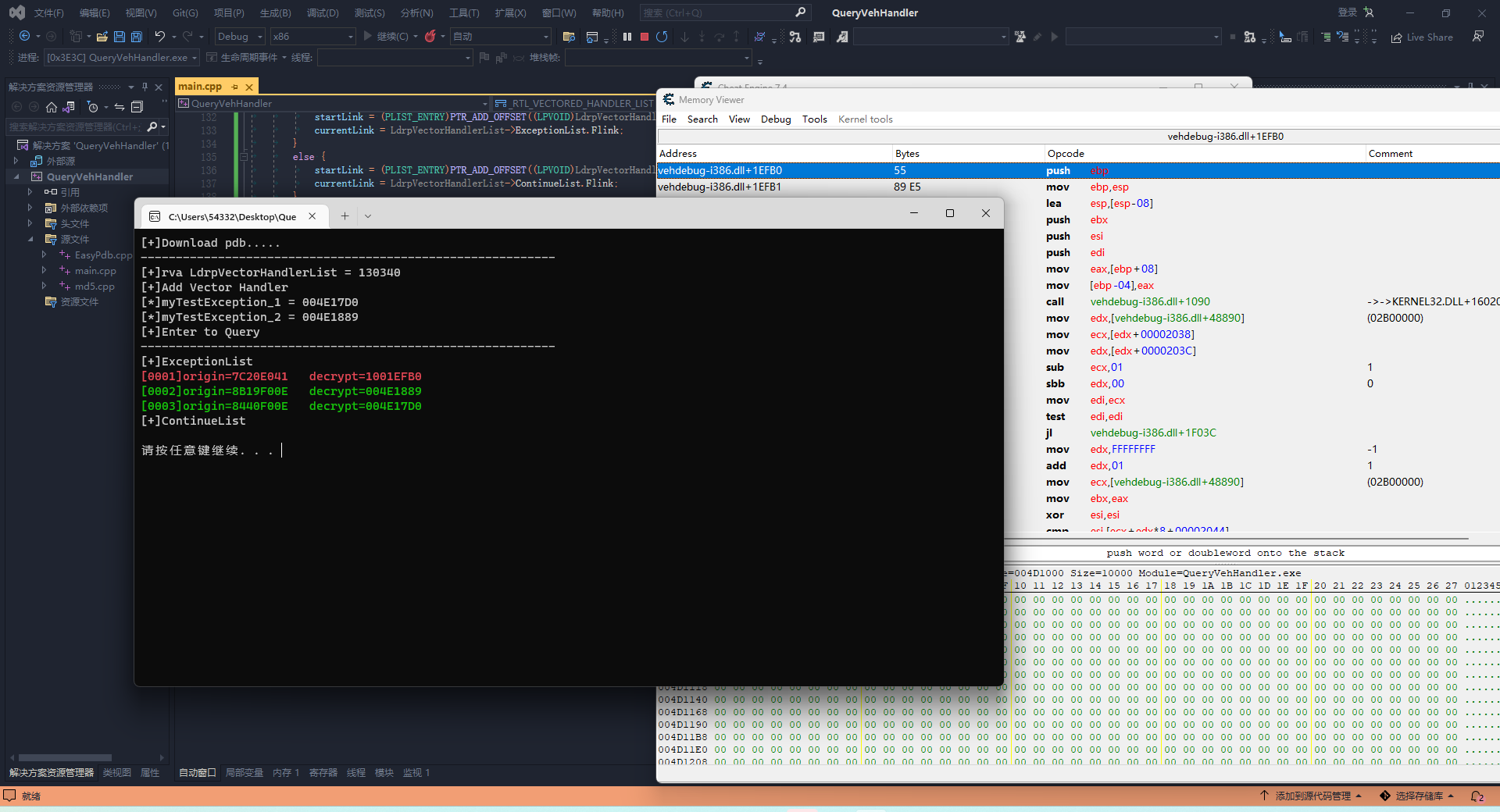Select md5.cpp in Solution Explorer
This screenshot has height=812, width=1500.
95,287
